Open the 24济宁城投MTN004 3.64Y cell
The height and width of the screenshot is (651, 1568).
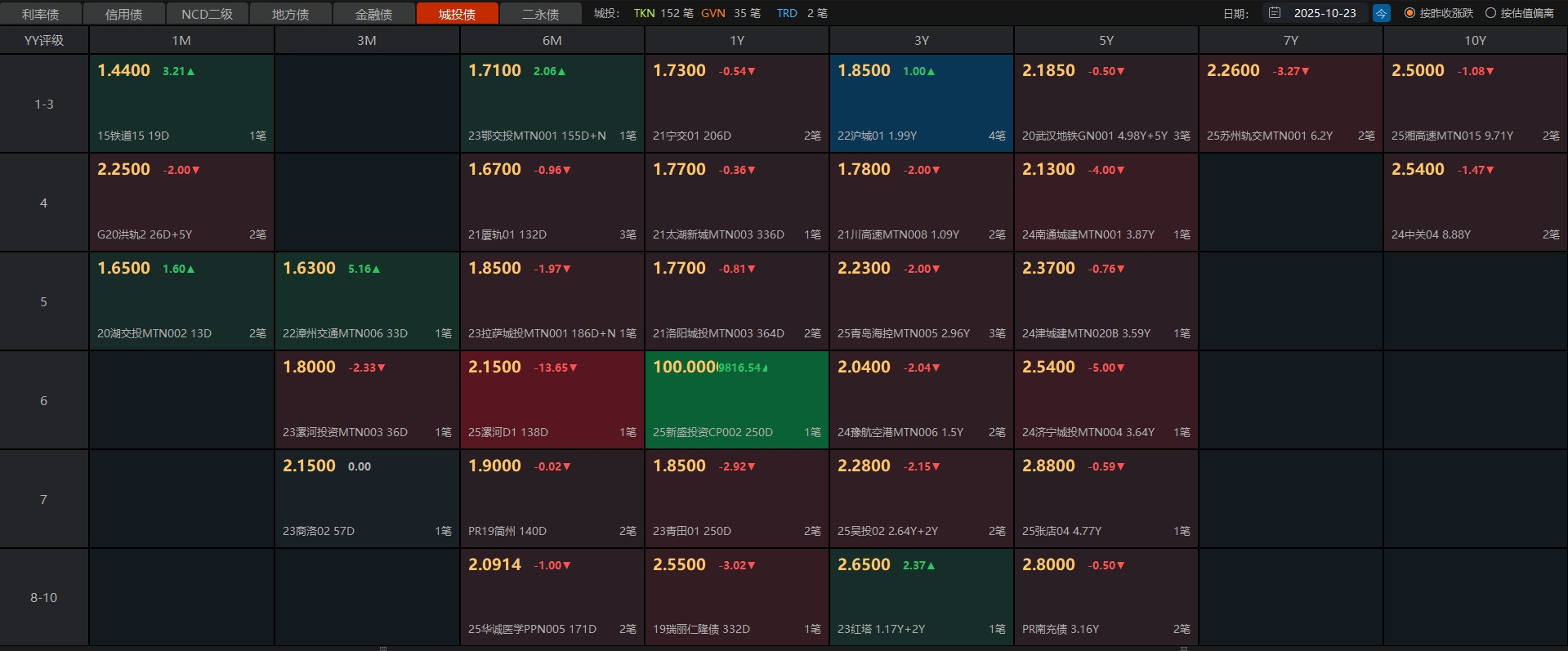1106,400
